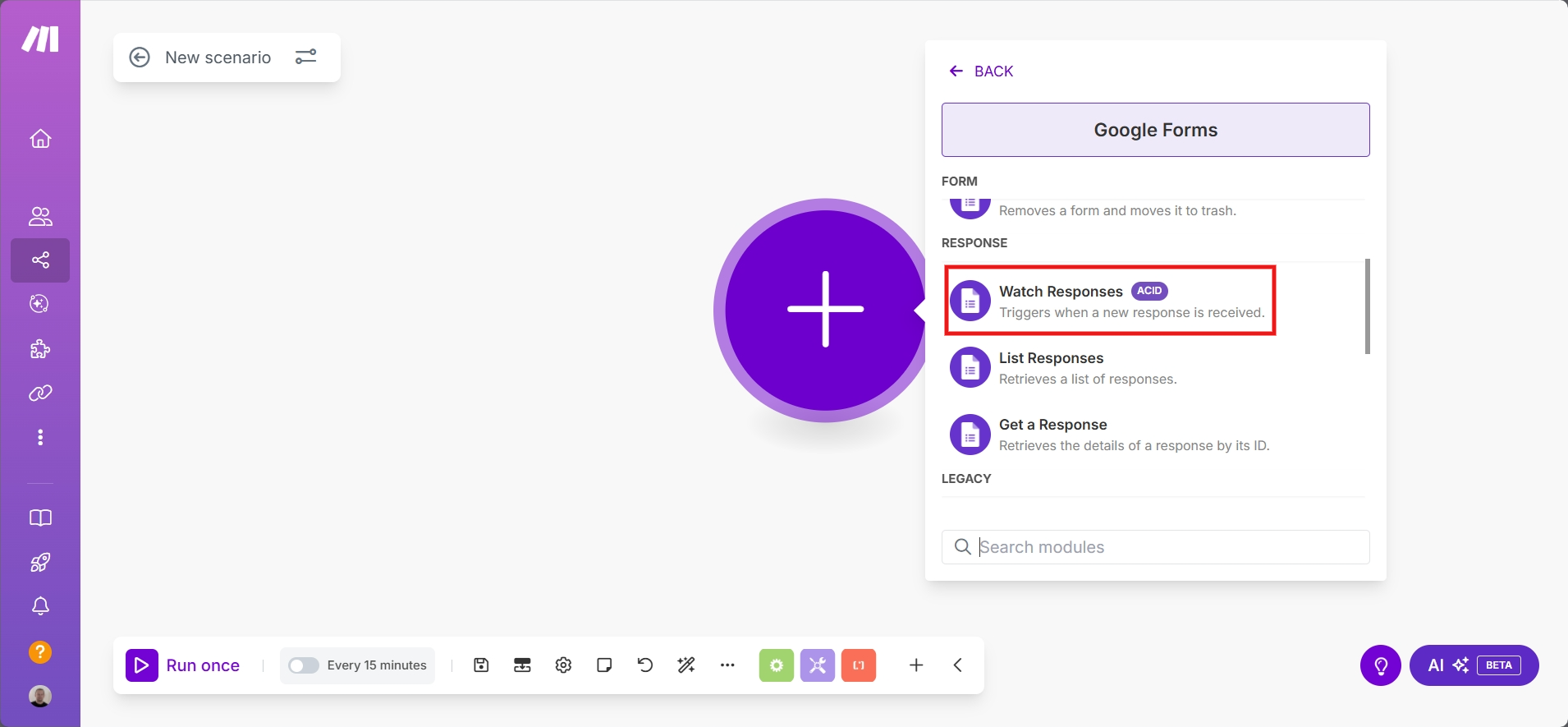Add a note with the sticky note icon
Screen dimensions: 1568x727
tap(604, 665)
